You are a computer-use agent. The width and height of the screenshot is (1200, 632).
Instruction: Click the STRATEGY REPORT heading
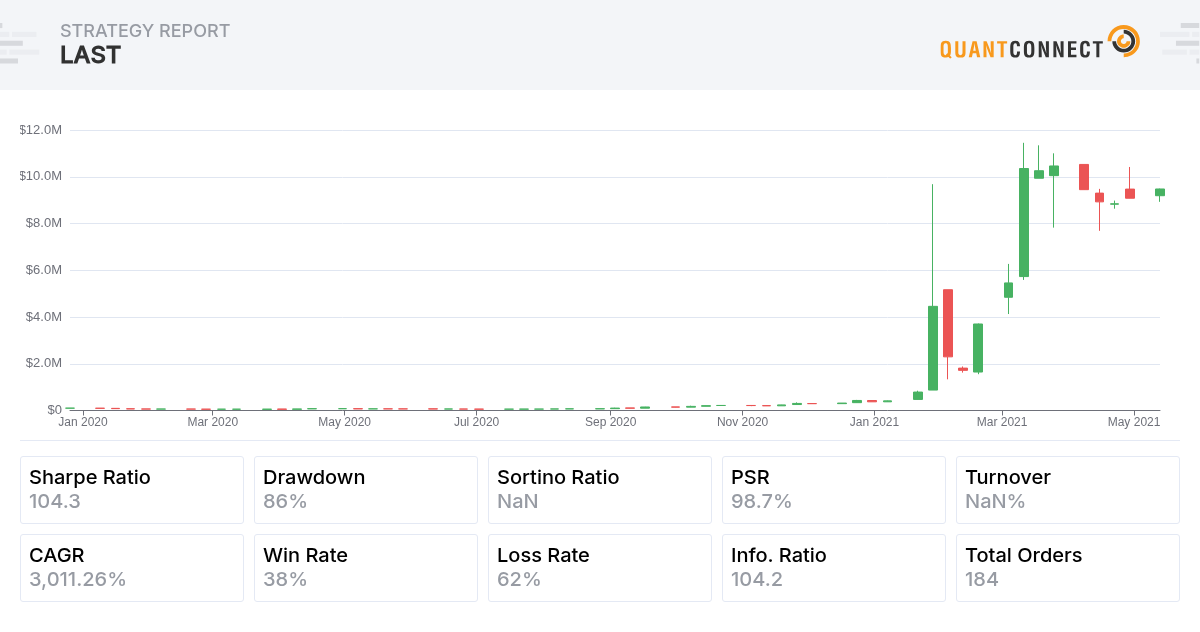click(145, 31)
